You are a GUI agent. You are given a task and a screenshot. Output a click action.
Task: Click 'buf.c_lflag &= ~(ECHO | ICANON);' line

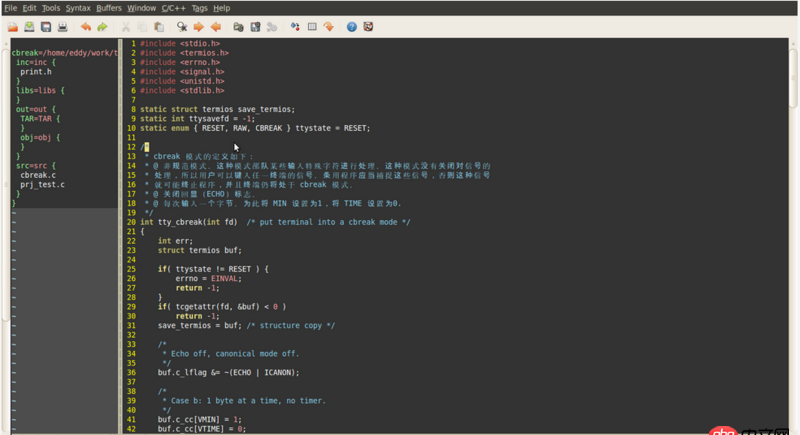coord(229,373)
